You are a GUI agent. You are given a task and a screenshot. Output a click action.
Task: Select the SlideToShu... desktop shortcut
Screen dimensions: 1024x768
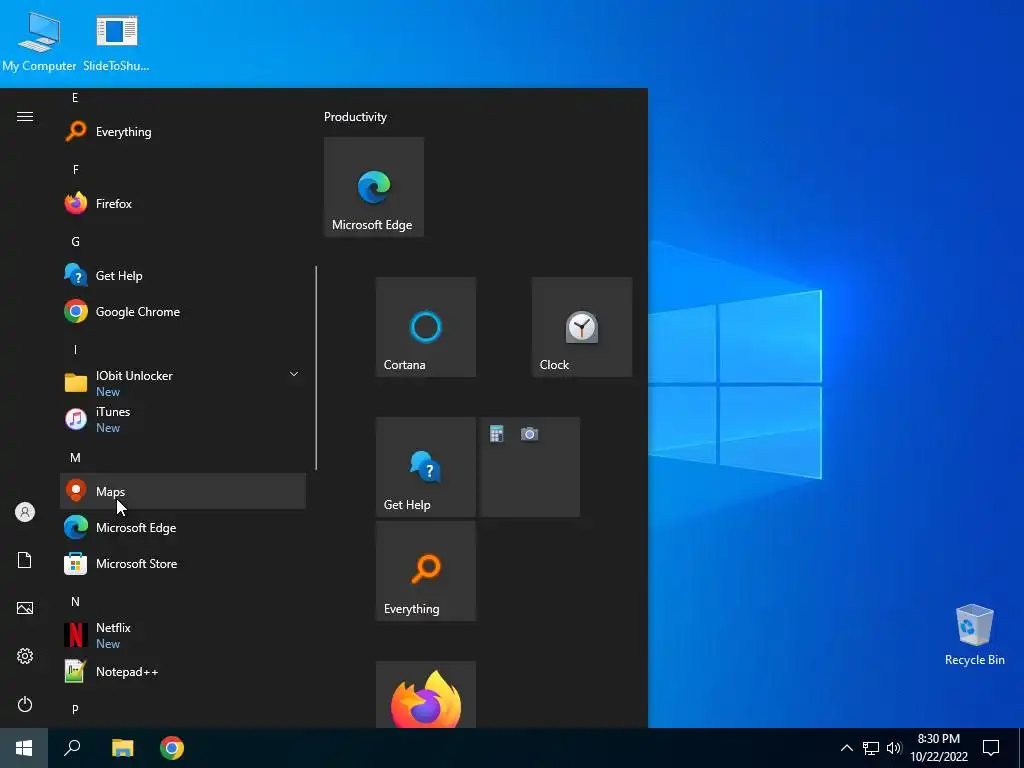pos(116,41)
